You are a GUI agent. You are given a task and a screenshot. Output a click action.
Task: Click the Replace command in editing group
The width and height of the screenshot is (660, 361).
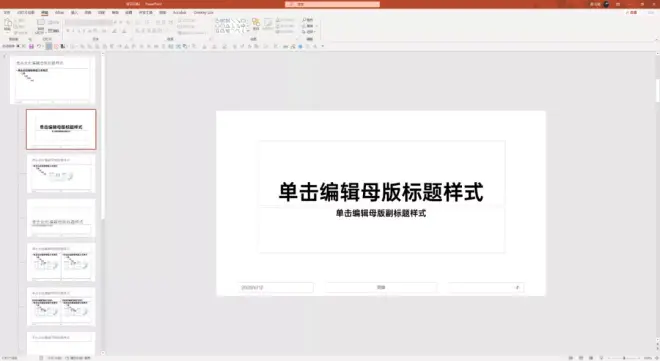coord(309,26)
